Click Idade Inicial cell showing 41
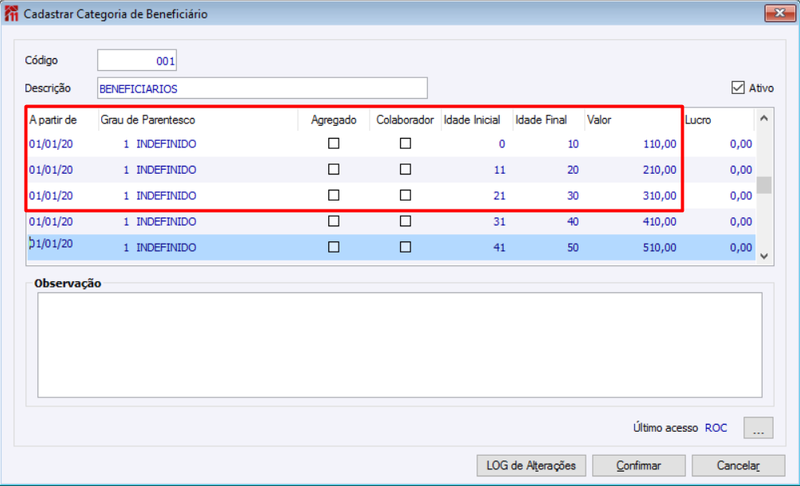Screen dimensions: 800x486 [x=499, y=248]
